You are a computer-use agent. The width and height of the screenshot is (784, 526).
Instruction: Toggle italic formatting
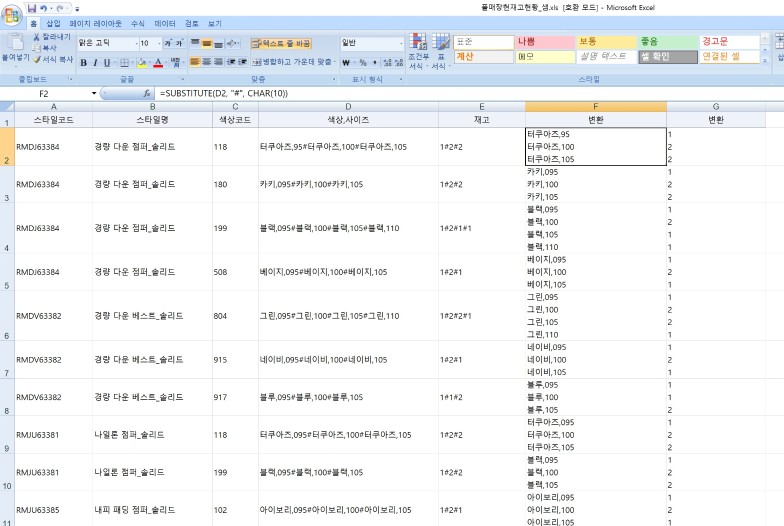point(95,62)
